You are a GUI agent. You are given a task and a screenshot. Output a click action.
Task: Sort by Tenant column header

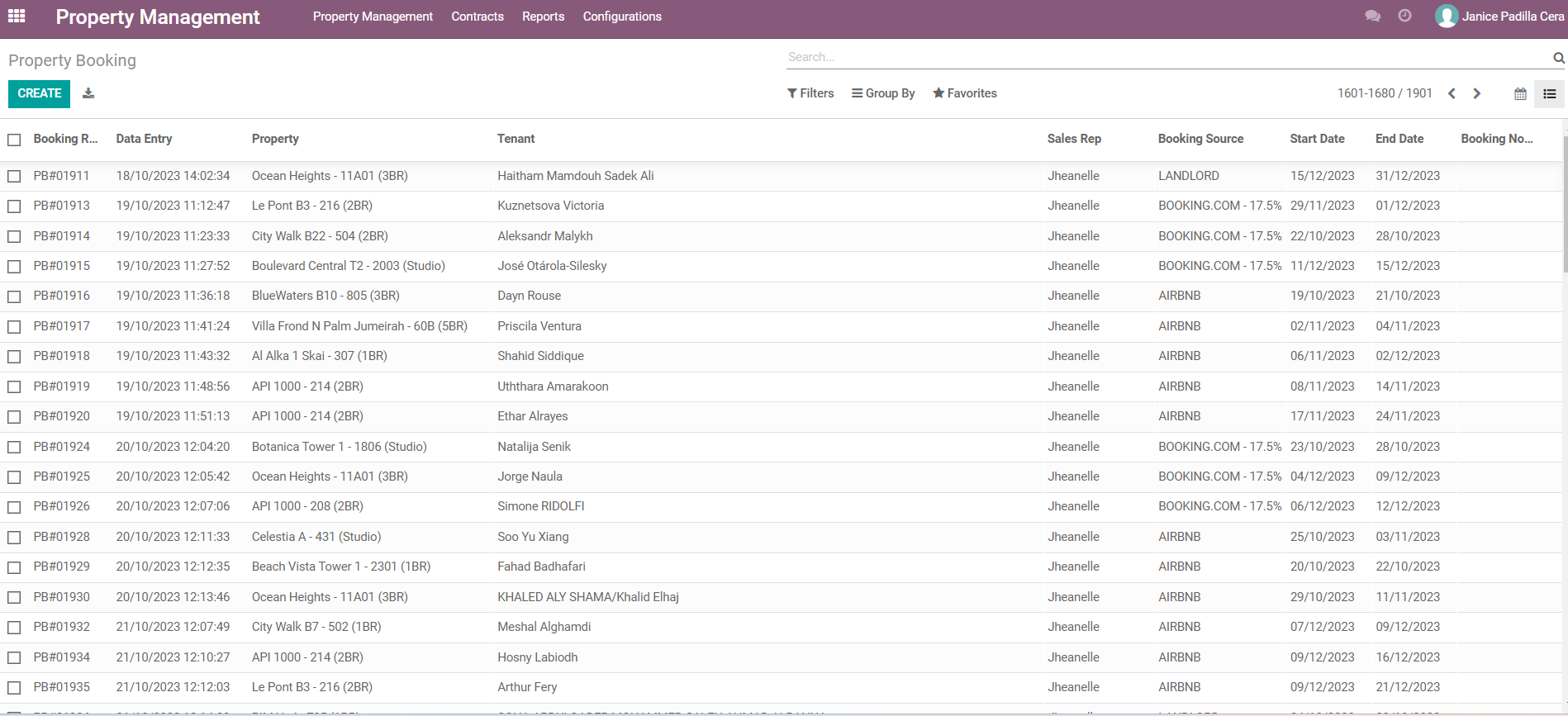click(x=516, y=139)
